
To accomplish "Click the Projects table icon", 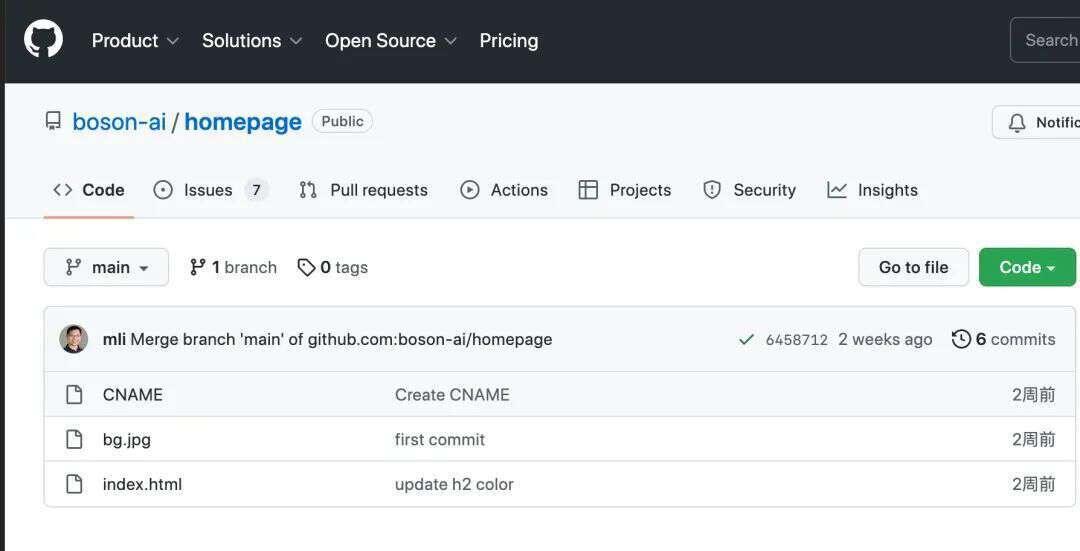I will [588, 190].
